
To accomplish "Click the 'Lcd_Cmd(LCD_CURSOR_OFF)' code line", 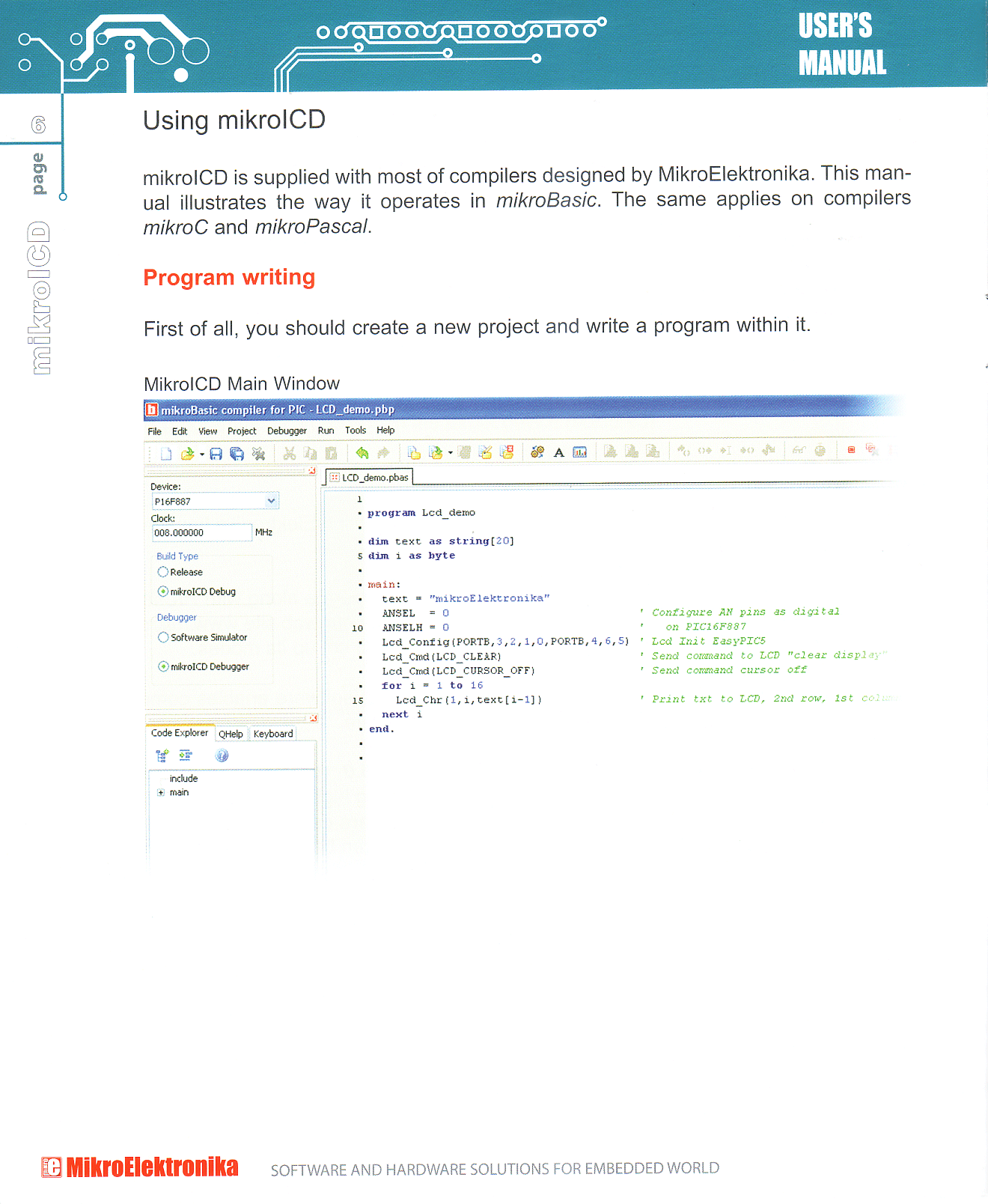I will (459, 671).
